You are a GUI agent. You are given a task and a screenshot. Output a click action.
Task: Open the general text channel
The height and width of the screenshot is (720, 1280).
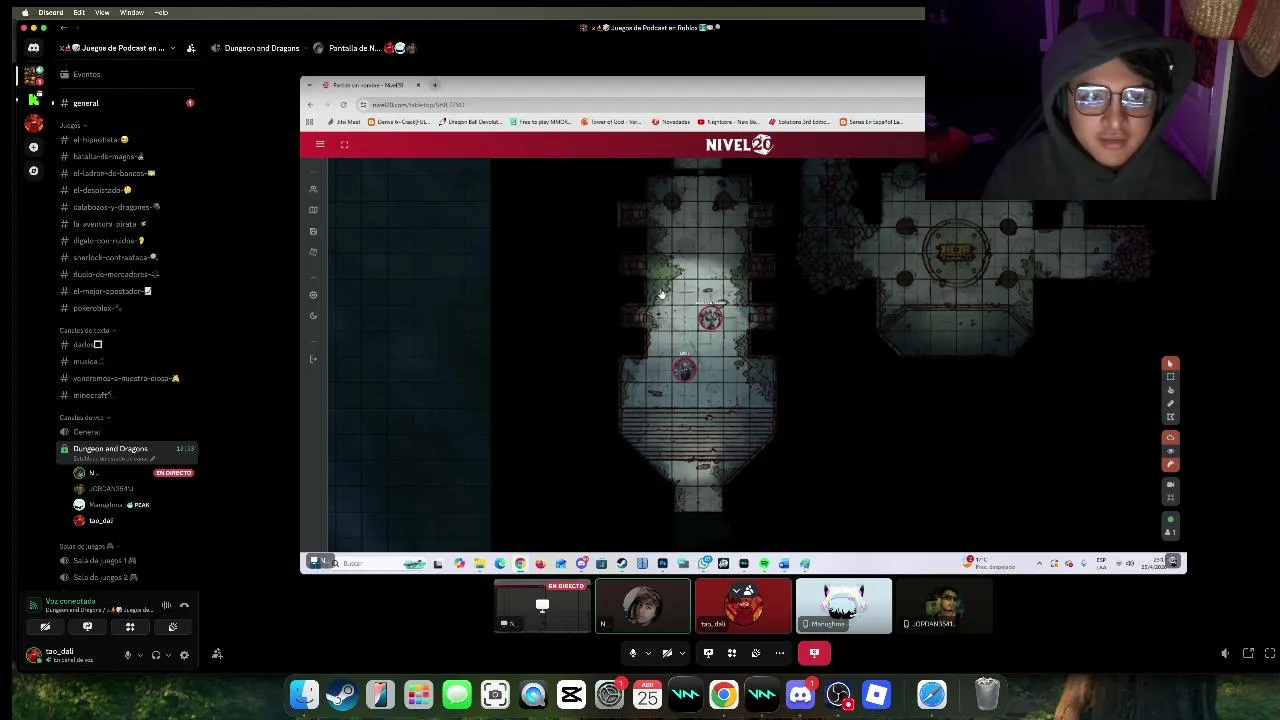127,103
